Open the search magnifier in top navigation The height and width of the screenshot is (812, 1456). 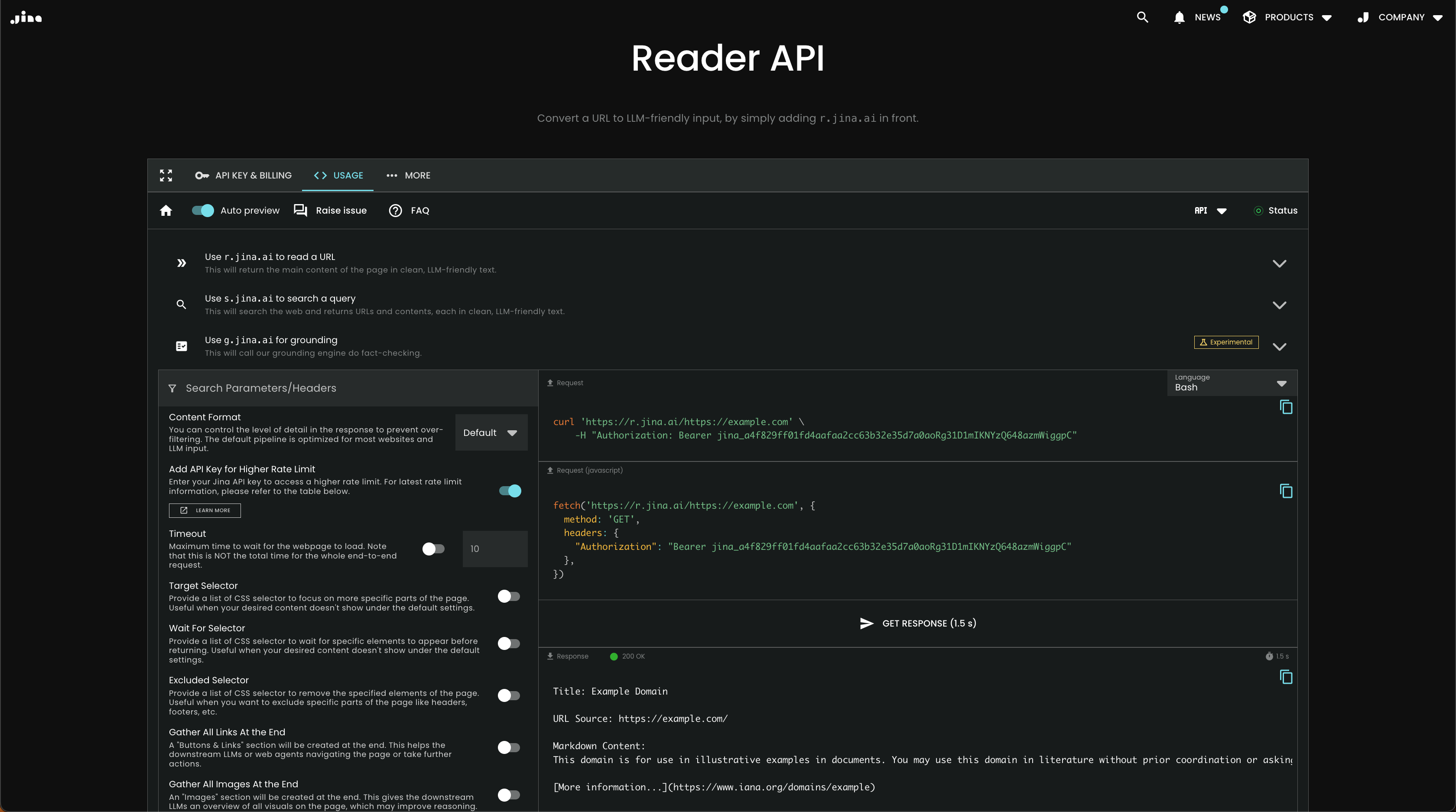1142,17
